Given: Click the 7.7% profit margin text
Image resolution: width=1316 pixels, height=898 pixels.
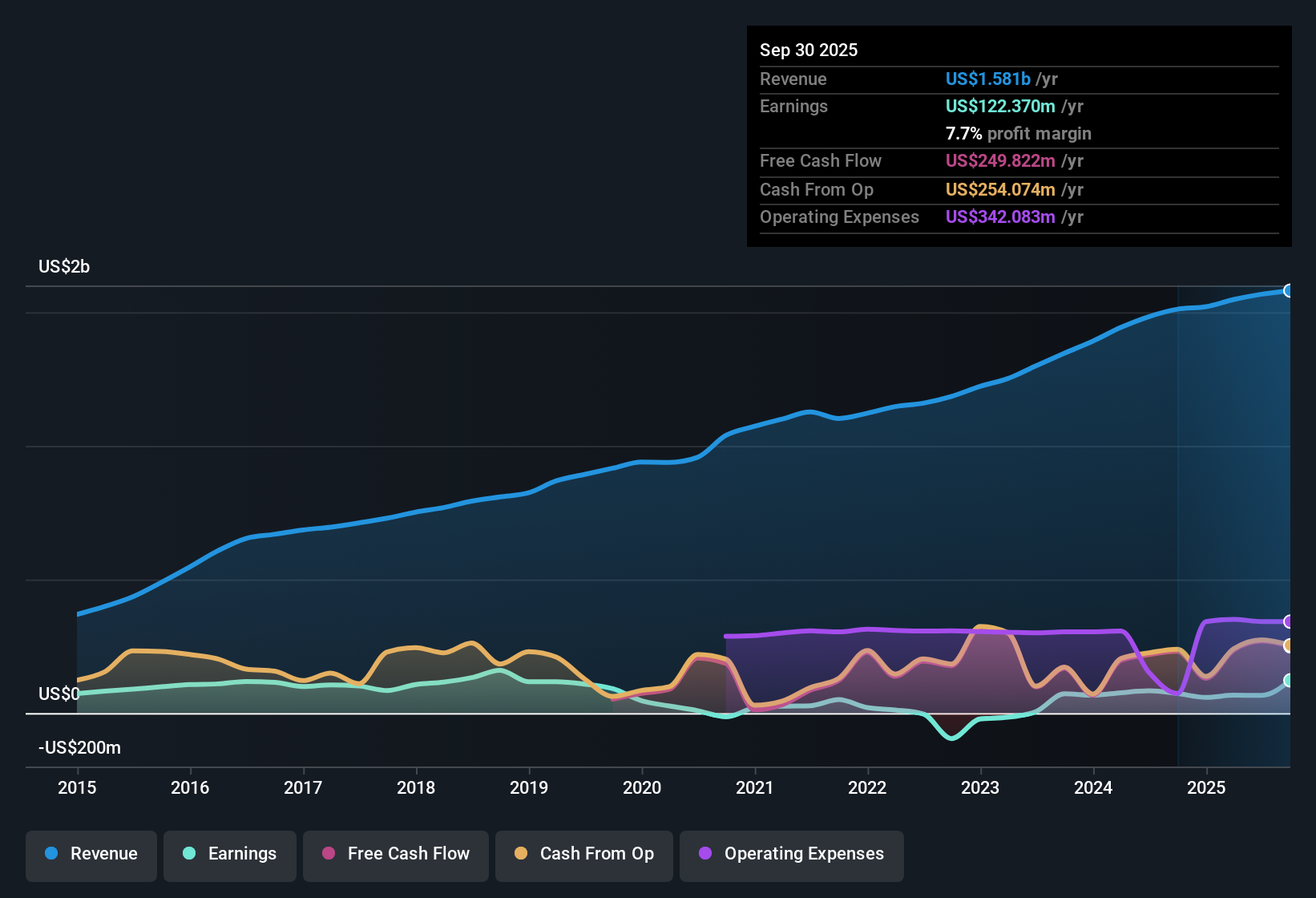Looking at the screenshot, I should coord(1018,133).
